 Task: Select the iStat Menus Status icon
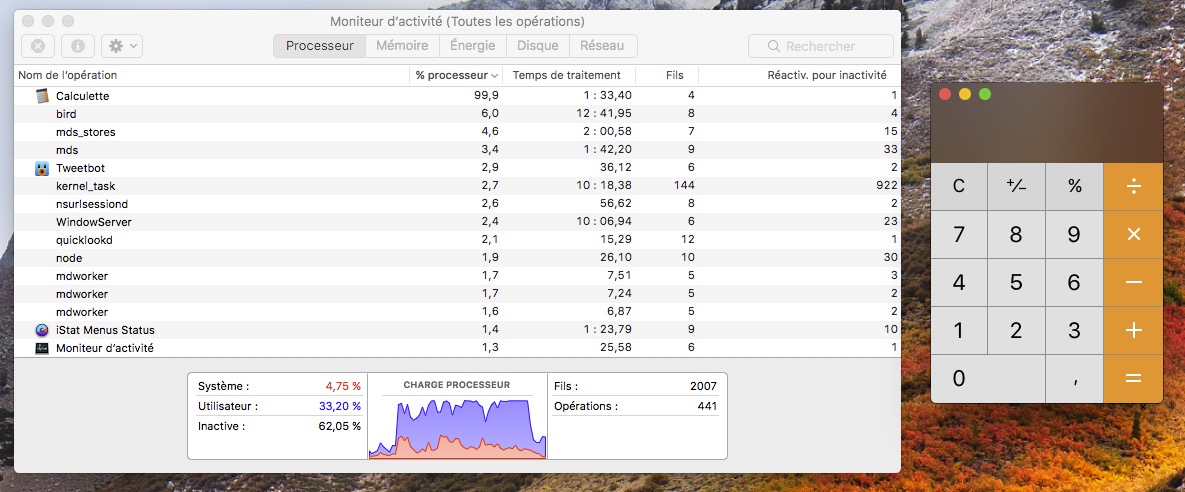(42, 330)
